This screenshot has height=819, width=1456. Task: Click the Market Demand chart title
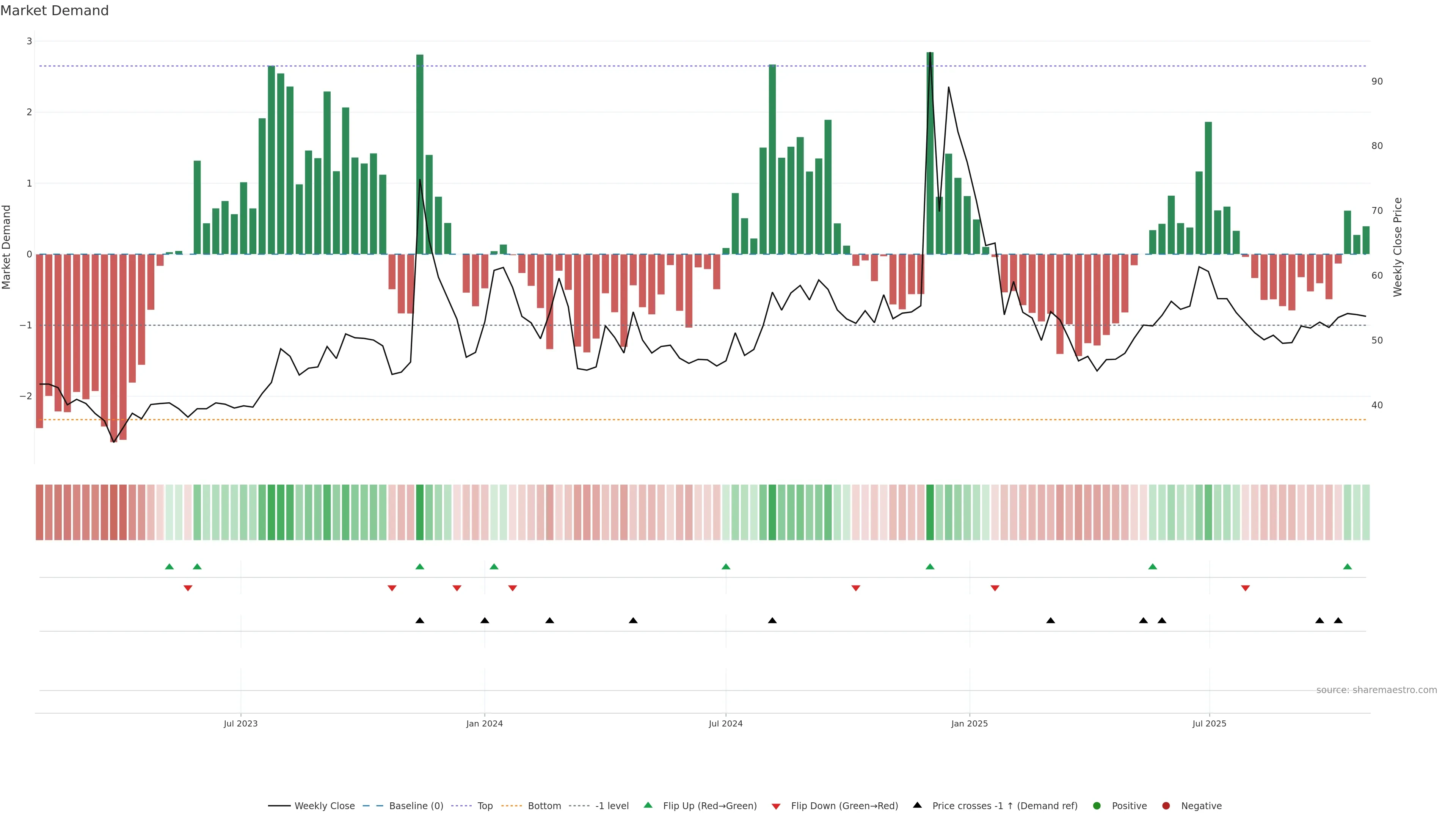pos(54,11)
